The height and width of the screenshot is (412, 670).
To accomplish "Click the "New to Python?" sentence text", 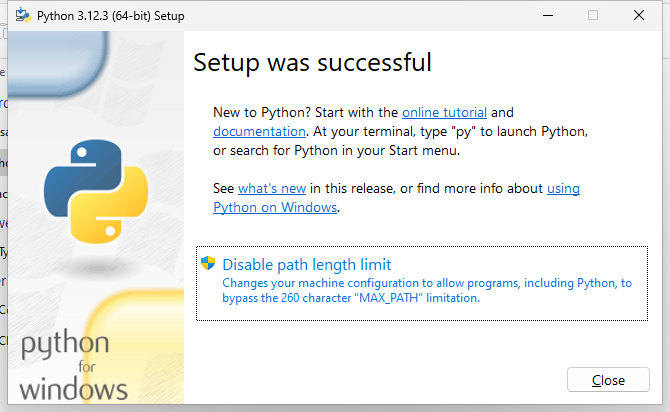I will point(262,112).
